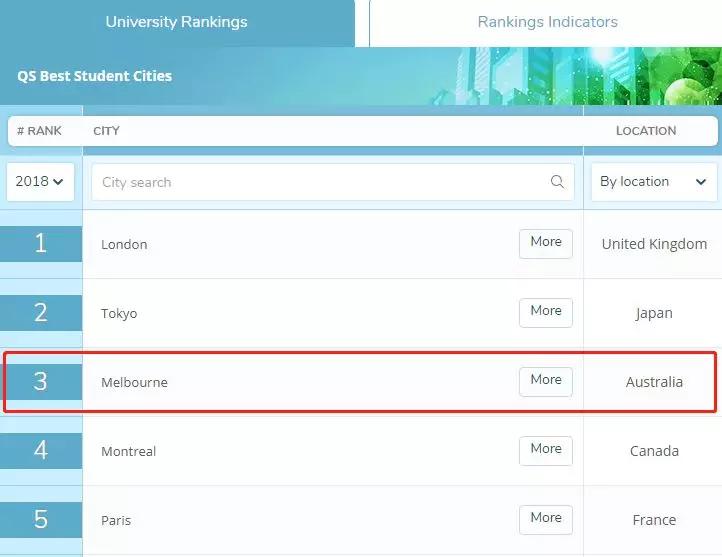Screen dimensions: 722x557
Task: Click More button for Tokyo
Action: [x=546, y=313]
